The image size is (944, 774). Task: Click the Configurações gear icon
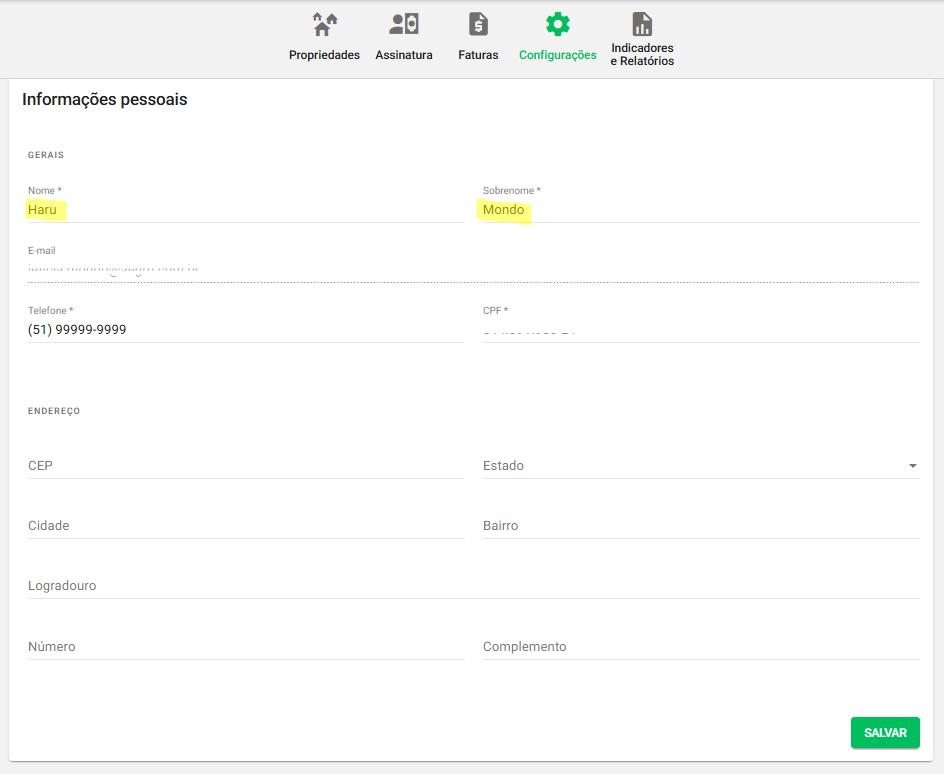558,24
